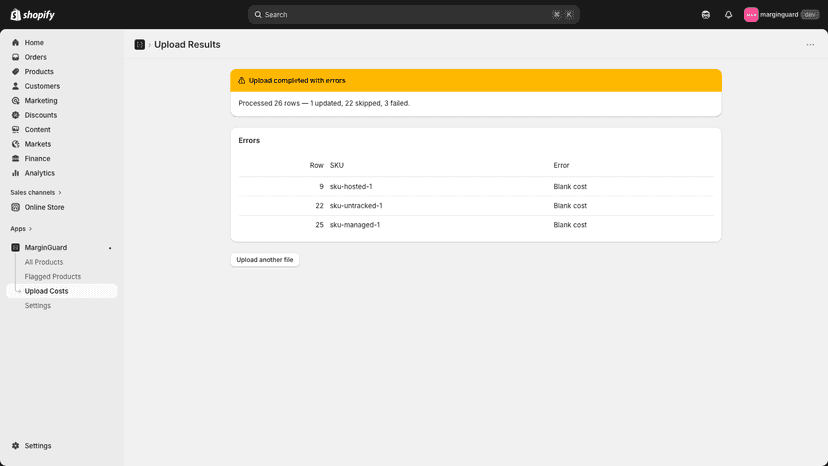
Task: Click the Discounts badge icon
Action: pos(15,115)
